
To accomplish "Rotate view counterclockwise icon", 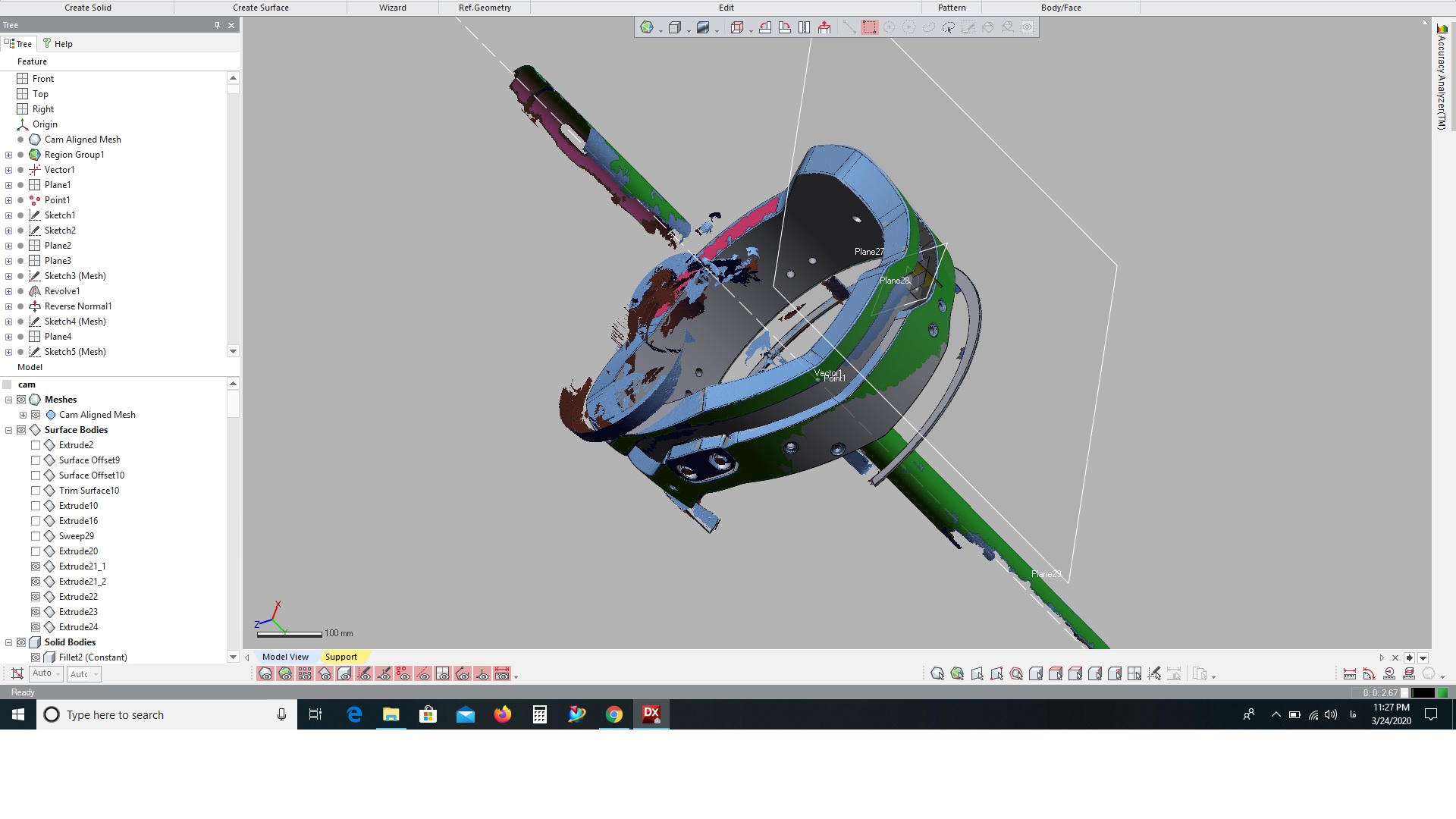I will pos(765,27).
